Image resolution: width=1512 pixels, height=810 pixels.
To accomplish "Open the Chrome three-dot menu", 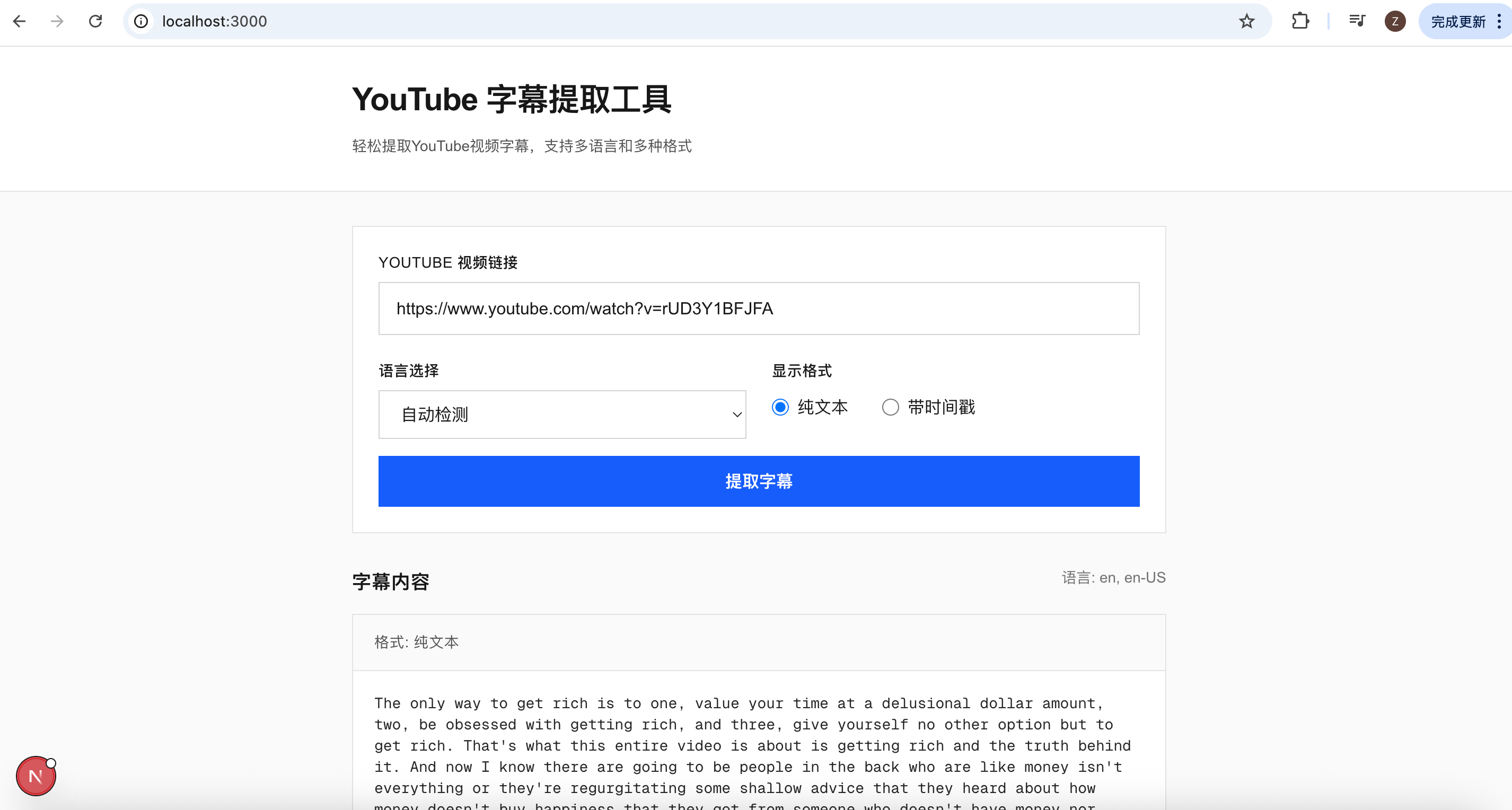I will 1499,22.
